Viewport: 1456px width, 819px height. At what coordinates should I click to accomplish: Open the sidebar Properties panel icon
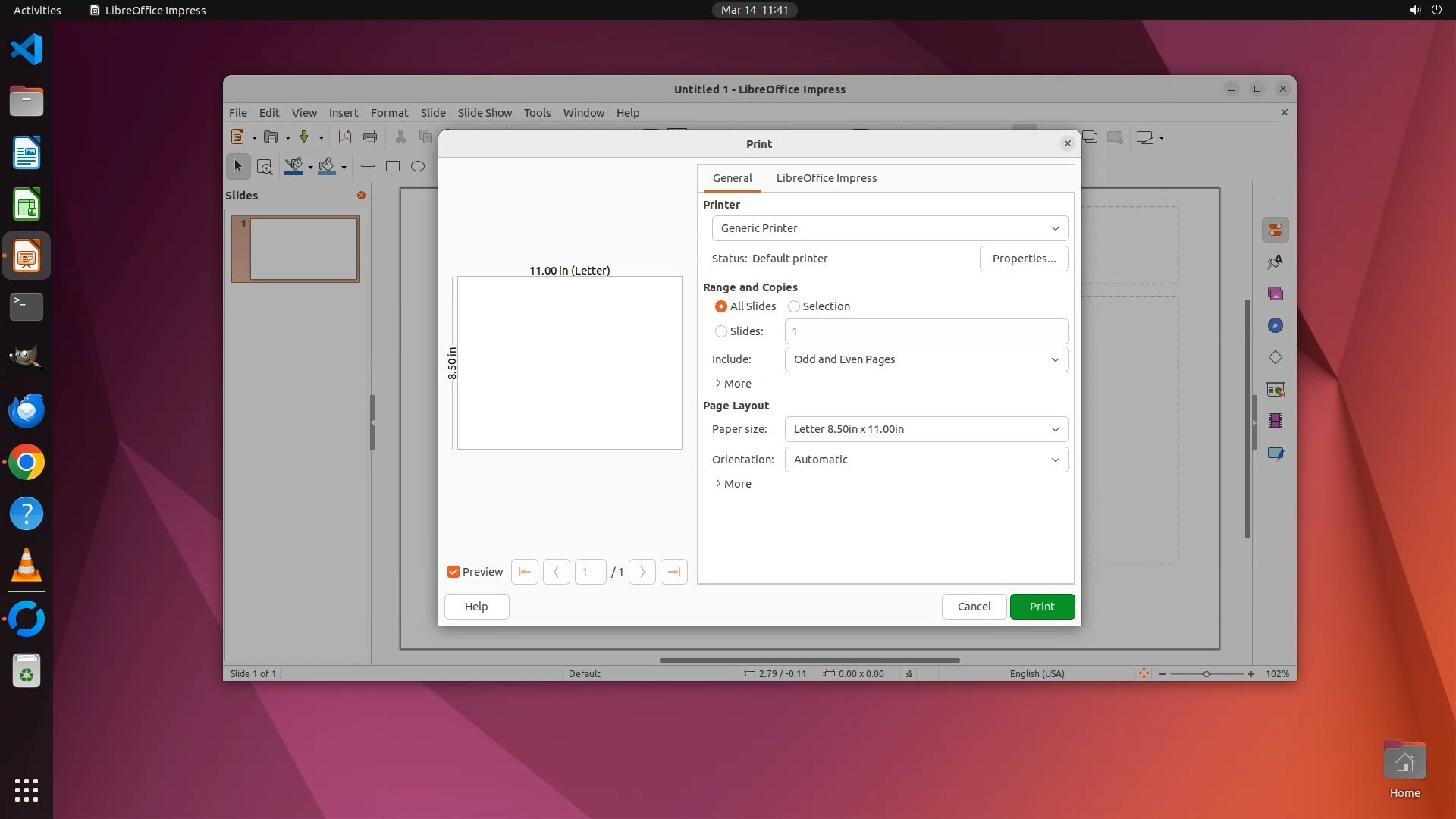1276,230
